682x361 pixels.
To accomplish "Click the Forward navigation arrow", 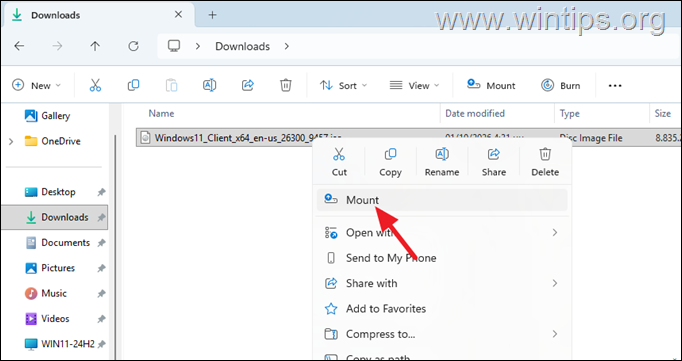I will coord(57,46).
